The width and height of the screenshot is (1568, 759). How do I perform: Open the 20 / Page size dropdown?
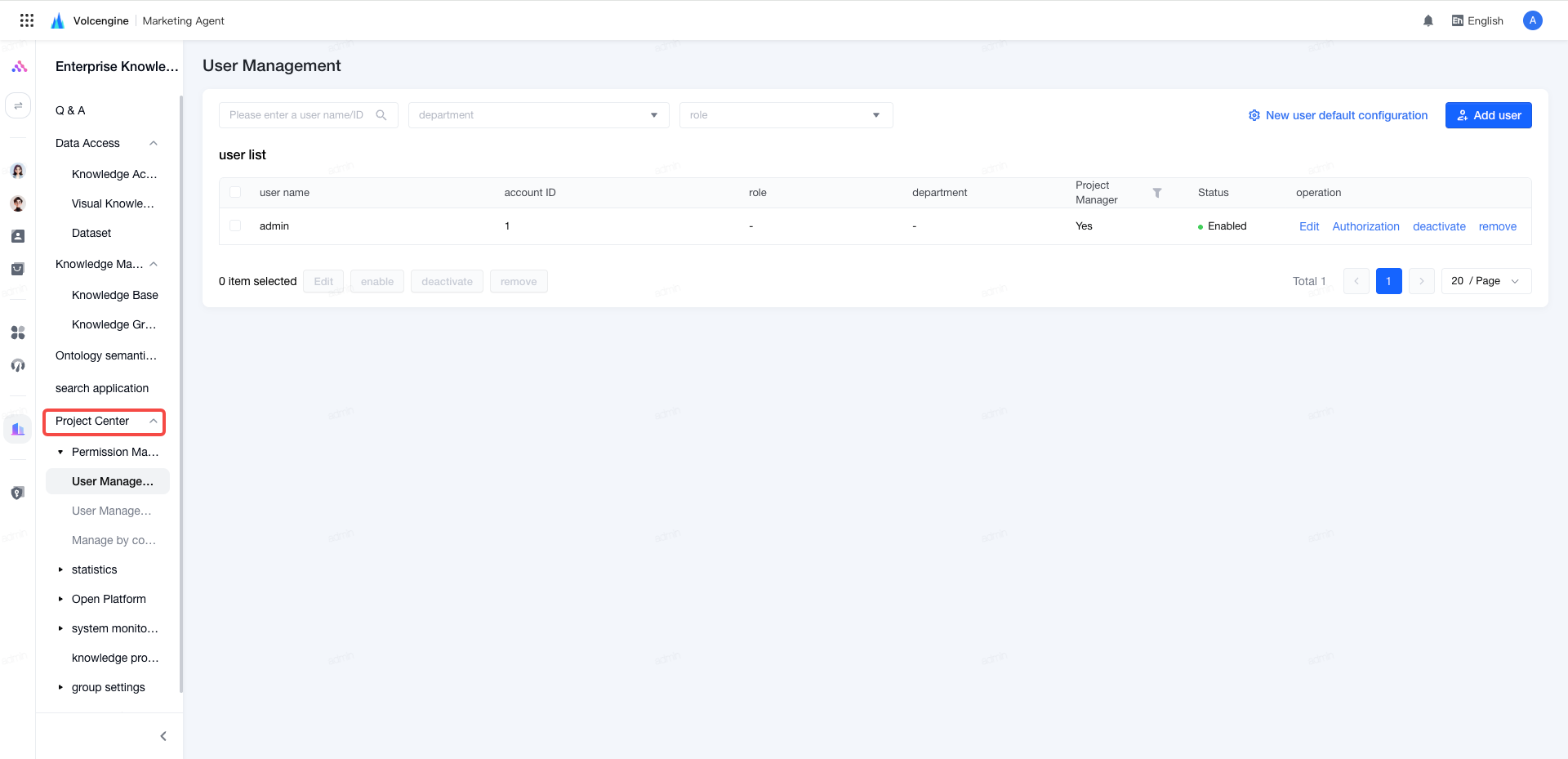coord(1486,281)
